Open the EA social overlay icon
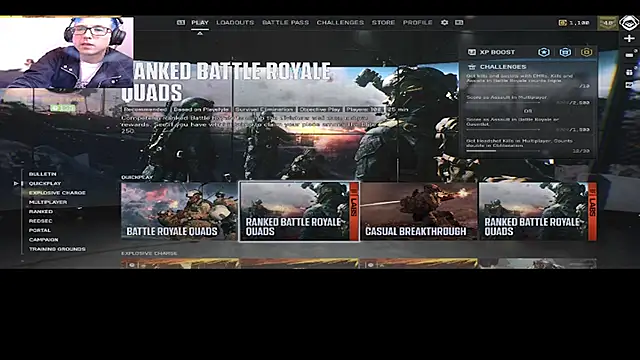Screen dimensions: 640x360 pos(629,23)
